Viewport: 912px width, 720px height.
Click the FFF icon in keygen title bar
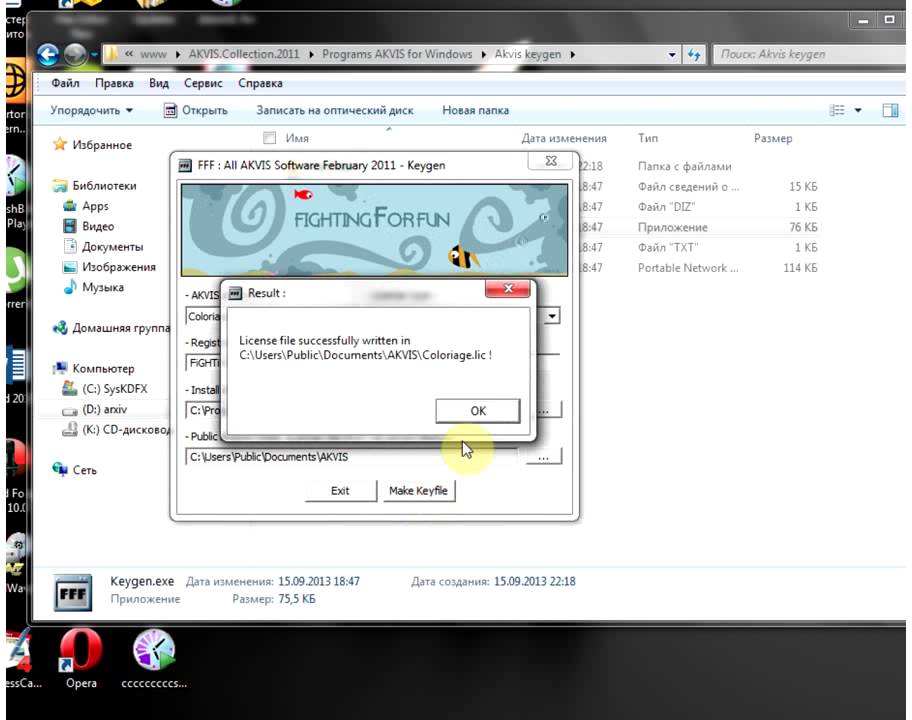[x=185, y=166]
